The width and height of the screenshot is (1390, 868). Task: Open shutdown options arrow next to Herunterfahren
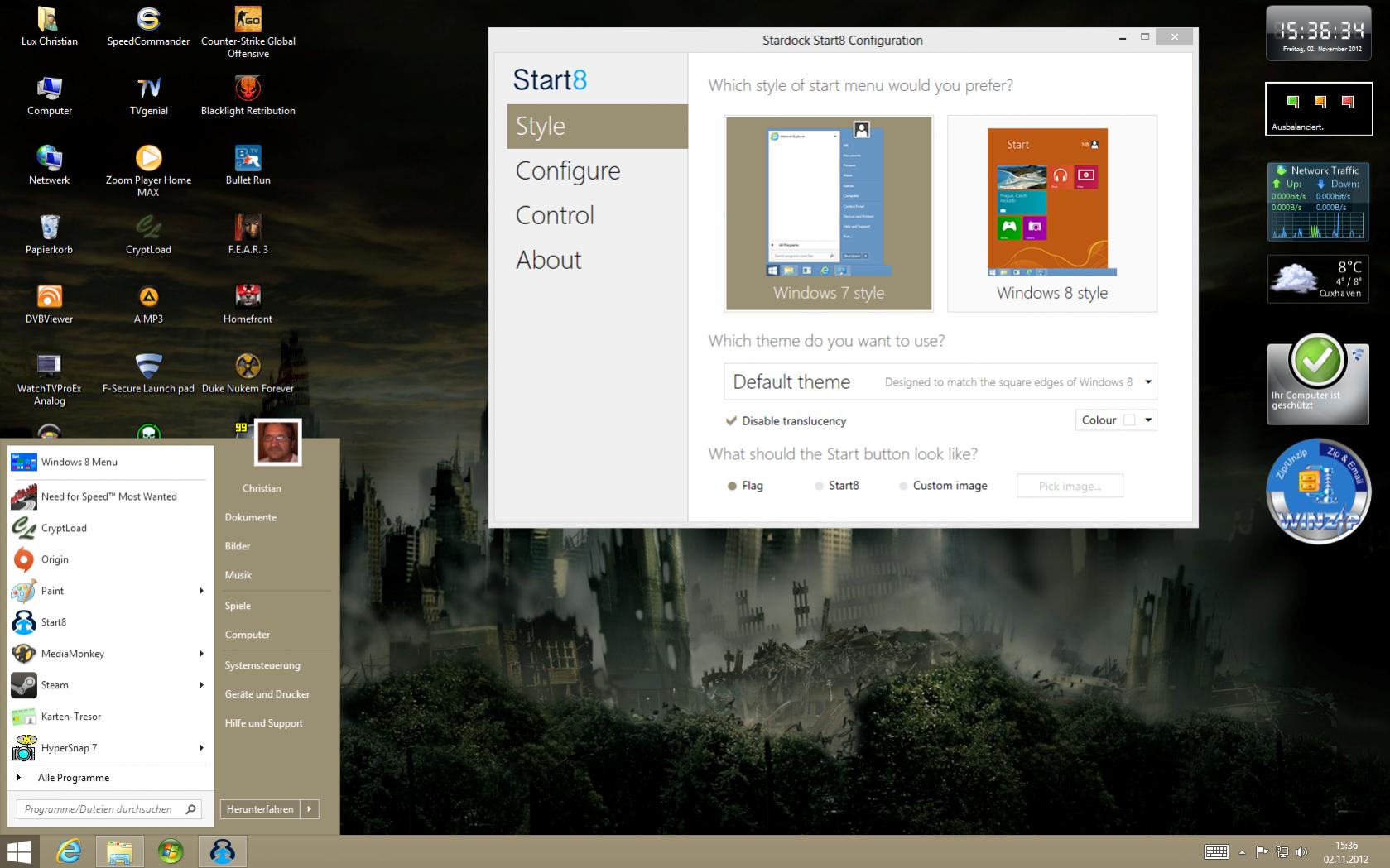tap(309, 809)
